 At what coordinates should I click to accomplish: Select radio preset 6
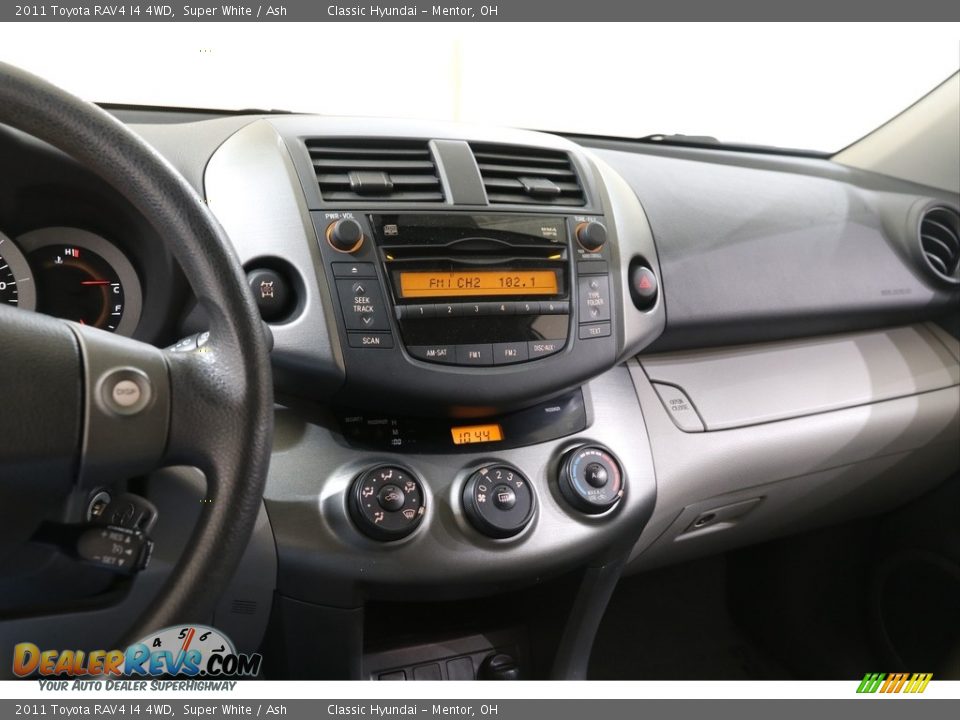click(552, 307)
